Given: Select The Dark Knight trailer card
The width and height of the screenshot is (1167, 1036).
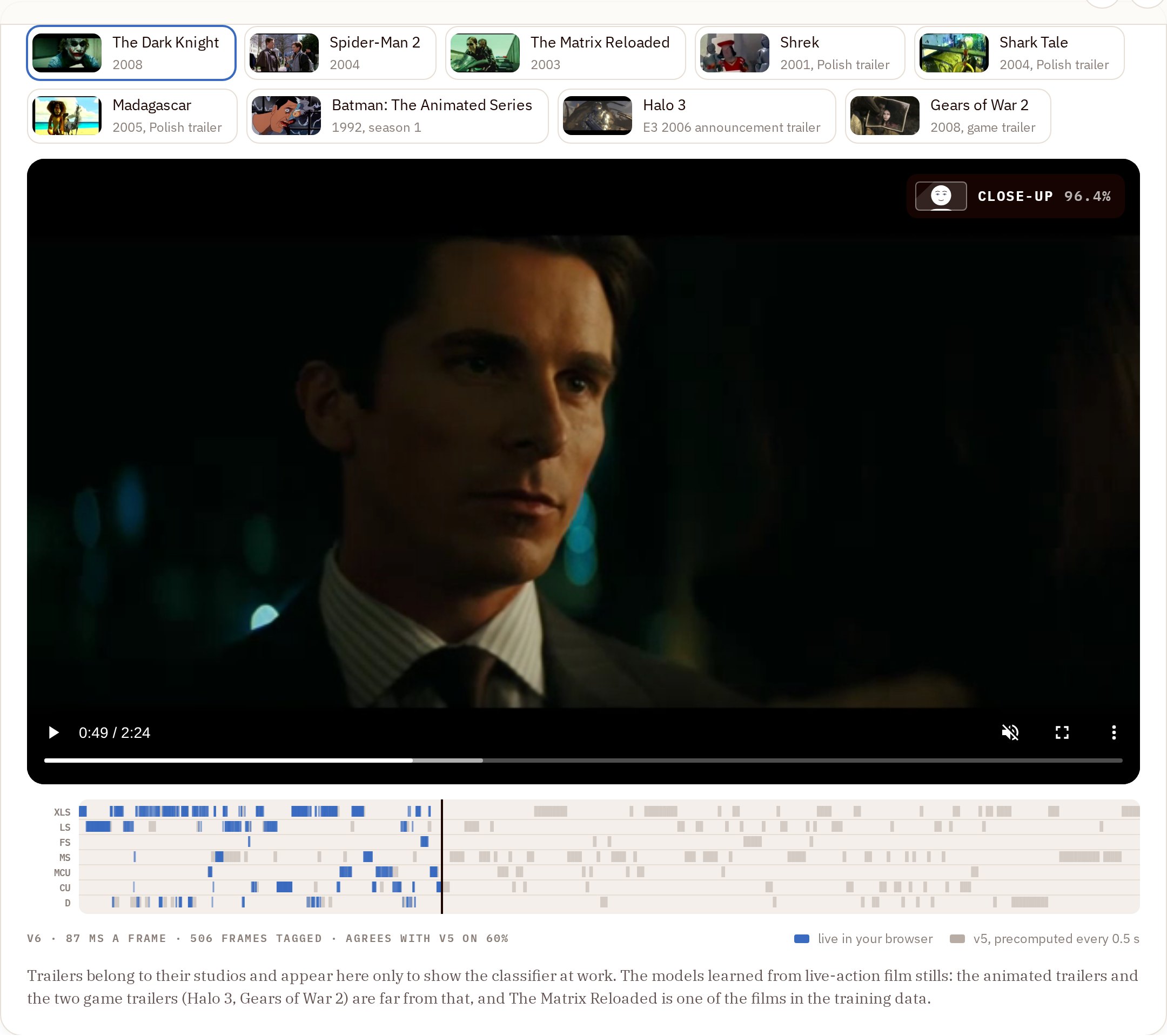Looking at the screenshot, I should click(131, 53).
